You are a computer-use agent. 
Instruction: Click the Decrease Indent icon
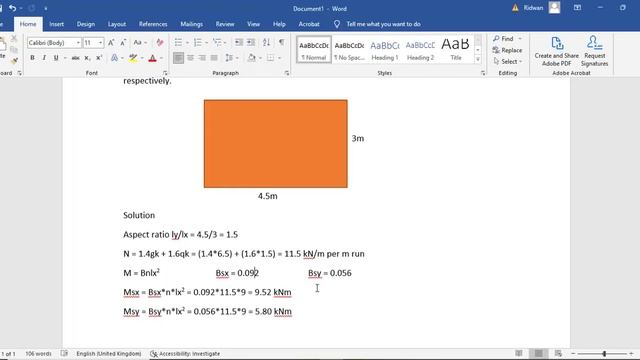pyautogui.click(x=239, y=42)
